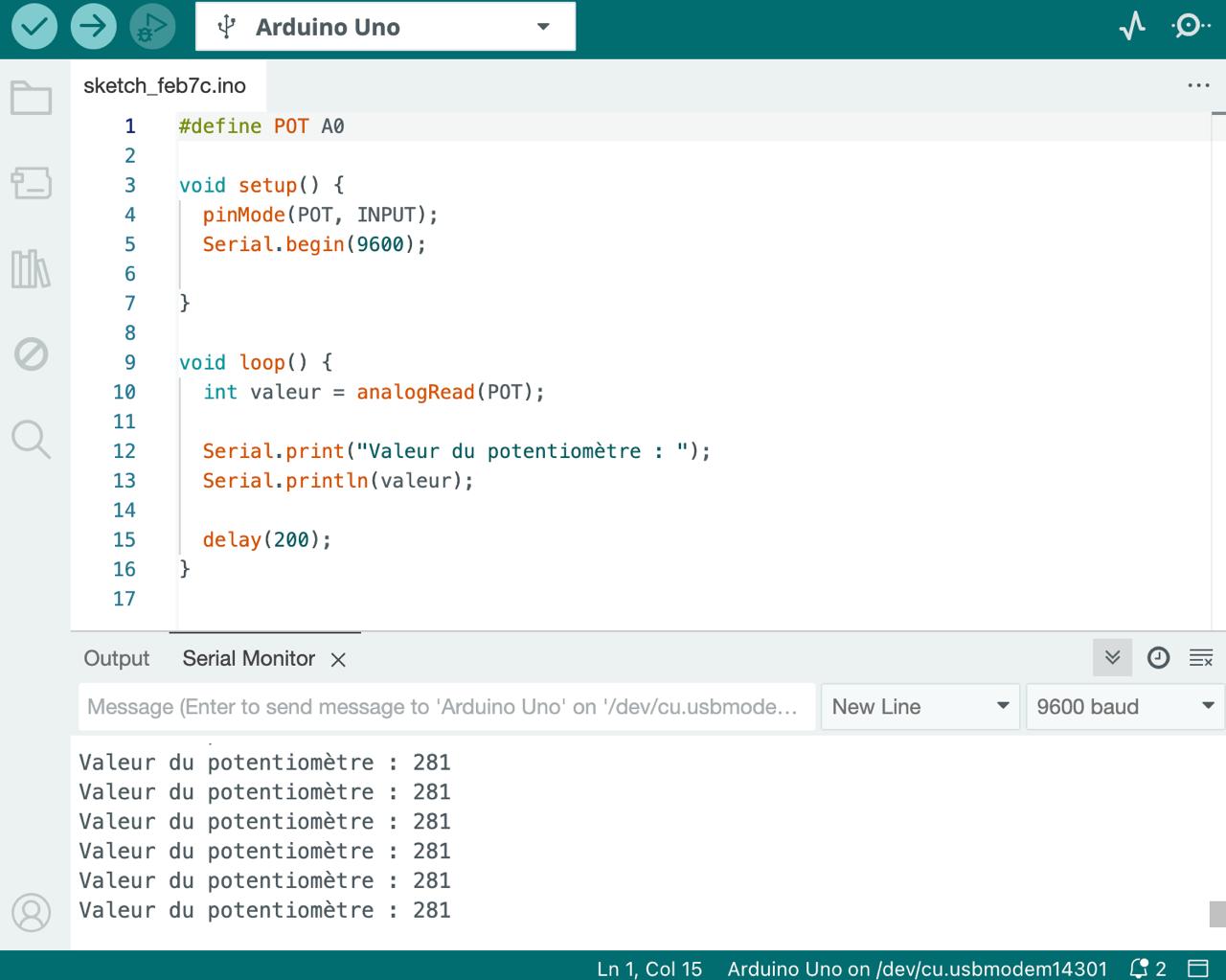Click 'int valeur = analogRead(POT);' line
This screenshot has width=1226, height=980.
(x=374, y=392)
